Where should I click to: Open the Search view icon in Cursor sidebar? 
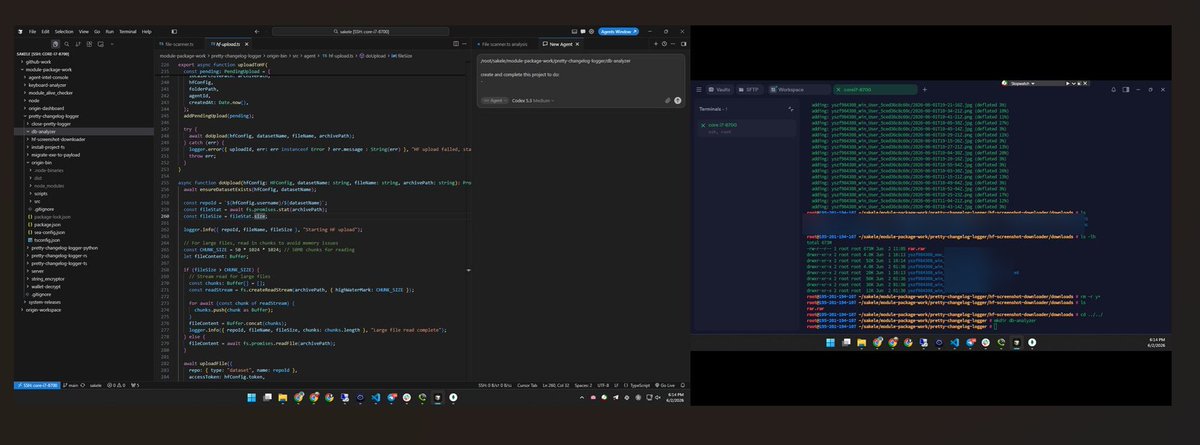(67, 44)
